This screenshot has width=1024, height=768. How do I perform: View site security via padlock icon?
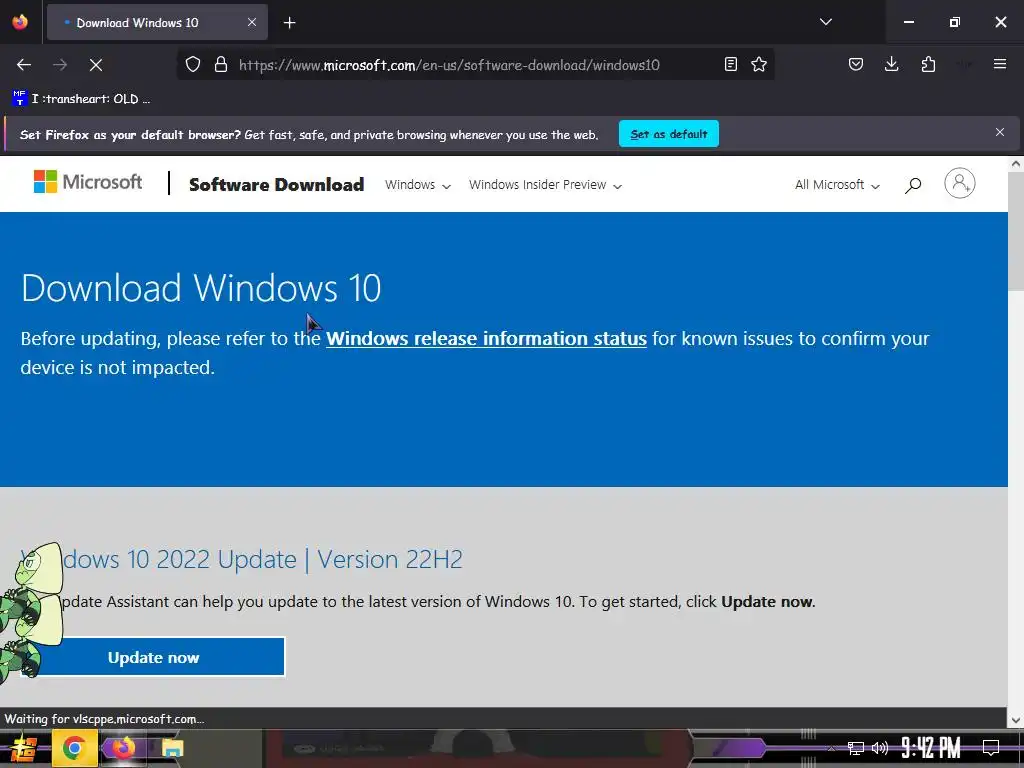tap(221, 65)
